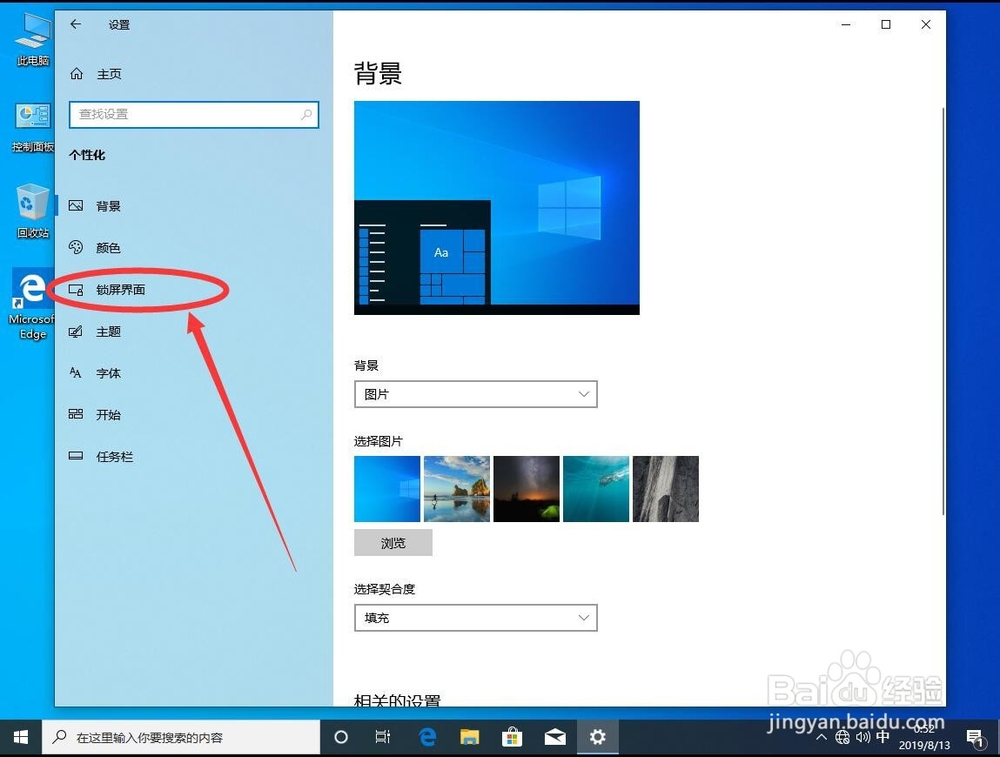This screenshot has width=1000, height=757.
Task: Choose the blue Windows logo wallpaper thumbnail
Action: (x=387, y=489)
